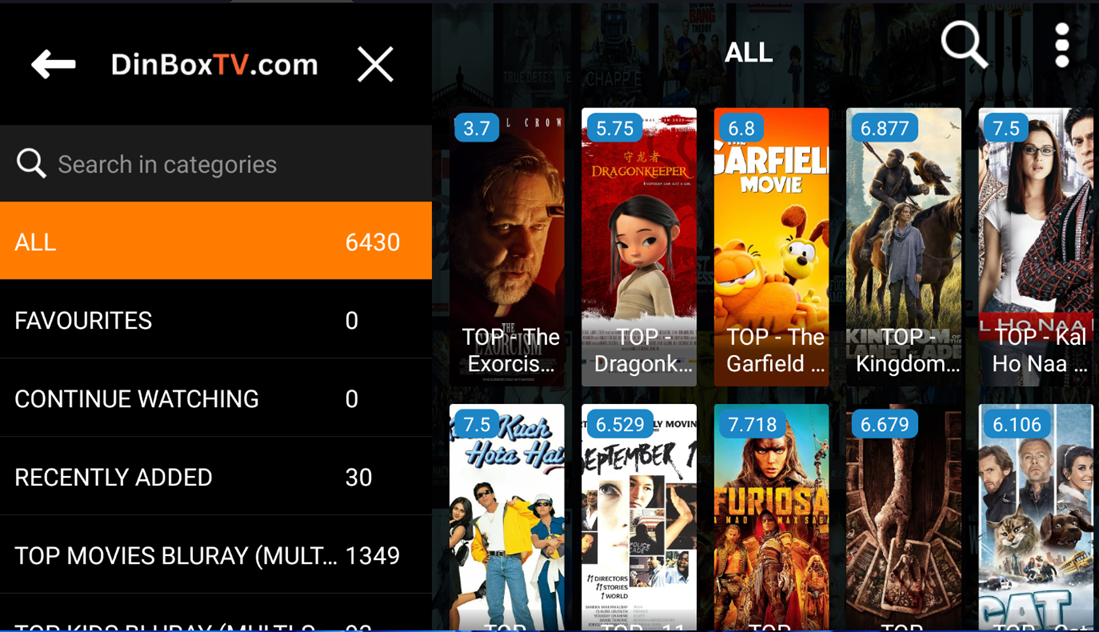Click the DinBoxTV.com logo
Screen dimensions: 1099x632
tap(214, 64)
